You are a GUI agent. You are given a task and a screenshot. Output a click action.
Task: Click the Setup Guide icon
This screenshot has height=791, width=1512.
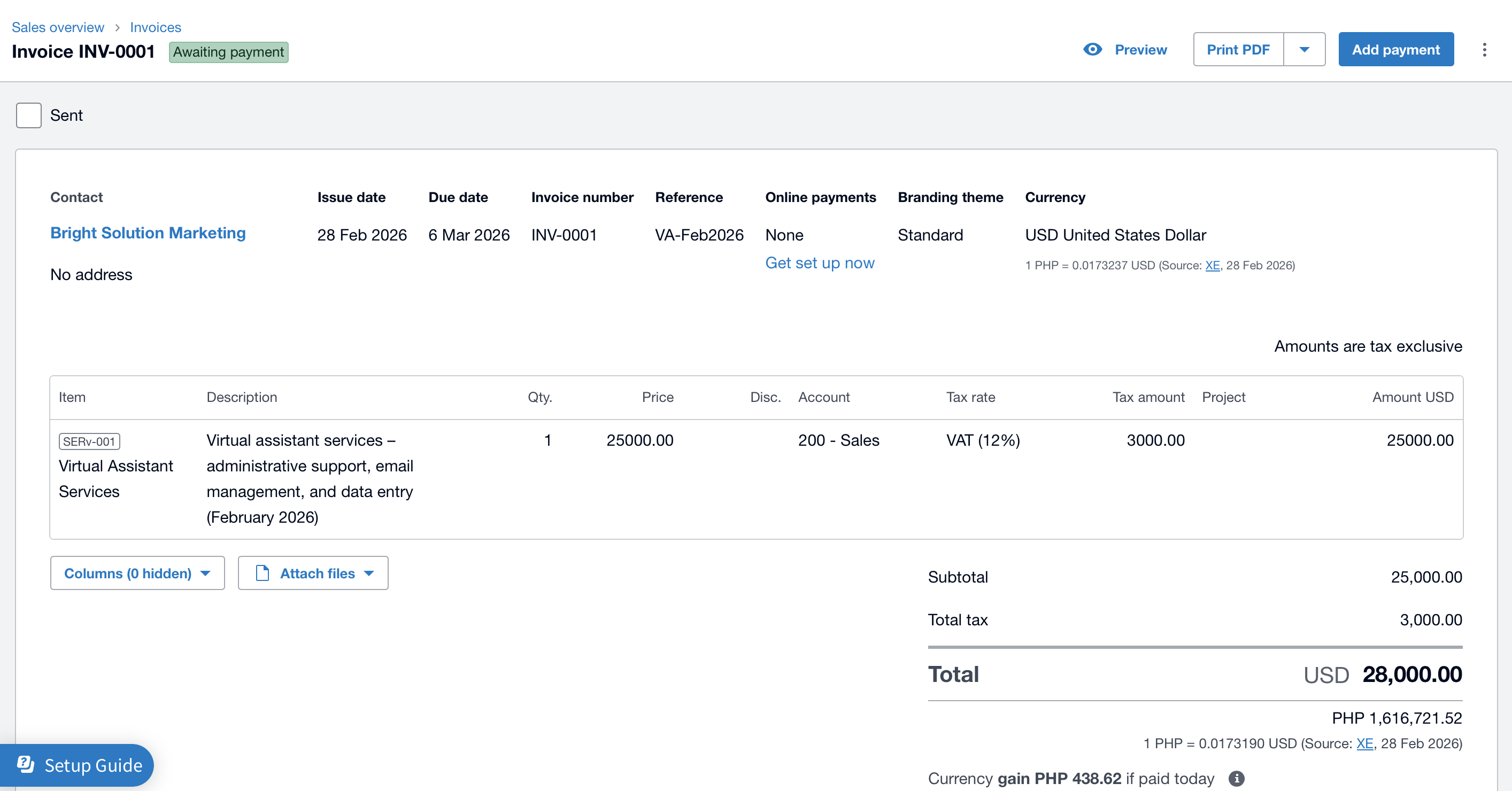26,764
